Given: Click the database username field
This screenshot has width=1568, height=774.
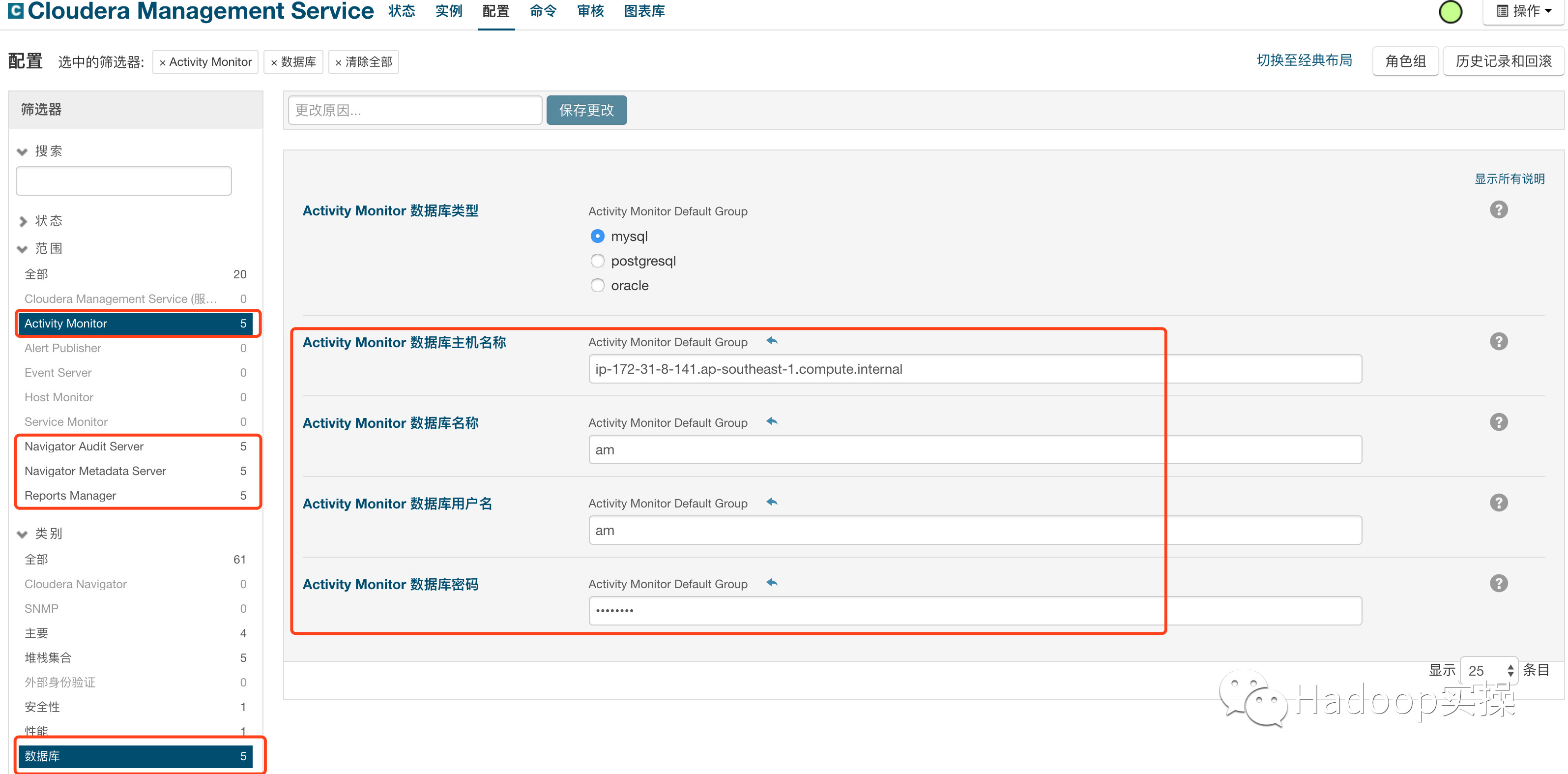Looking at the screenshot, I should (975, 531).
